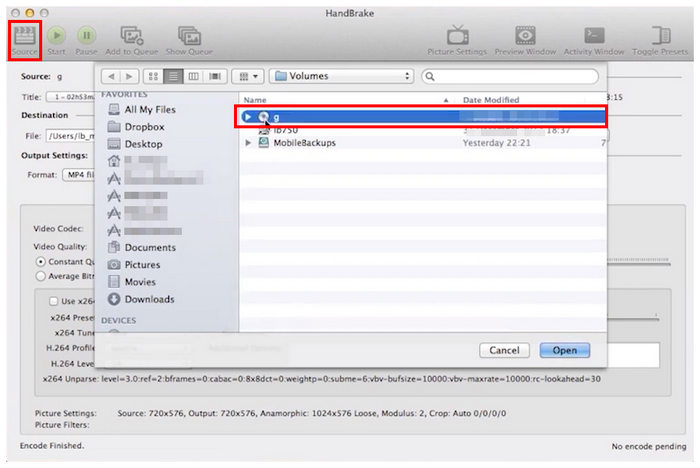Switch file dialog to list view
Viewport: 700px width, 468px height.
[173, 76]
